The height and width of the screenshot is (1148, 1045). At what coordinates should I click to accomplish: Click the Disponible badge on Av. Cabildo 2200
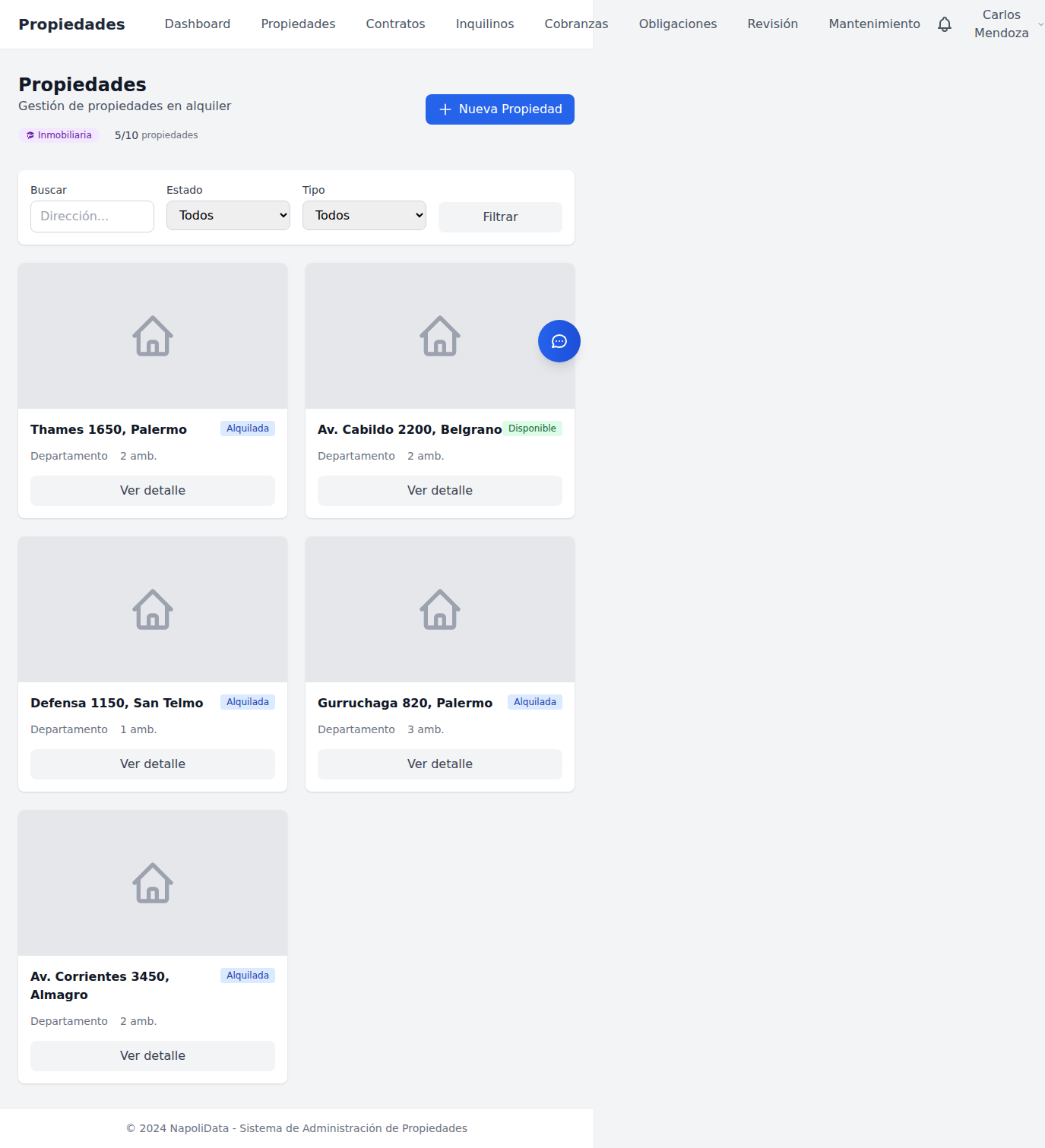point(532,428)
